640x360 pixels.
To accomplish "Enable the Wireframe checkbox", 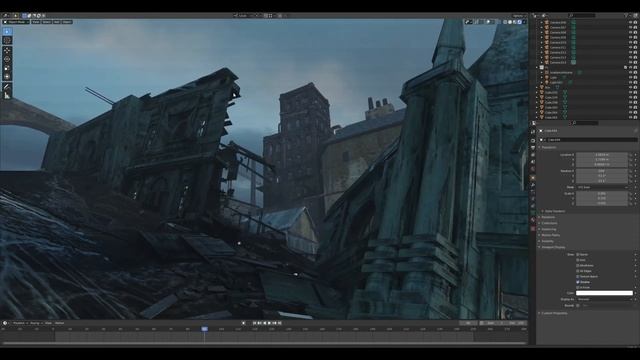I will click(x=578, y=265).
